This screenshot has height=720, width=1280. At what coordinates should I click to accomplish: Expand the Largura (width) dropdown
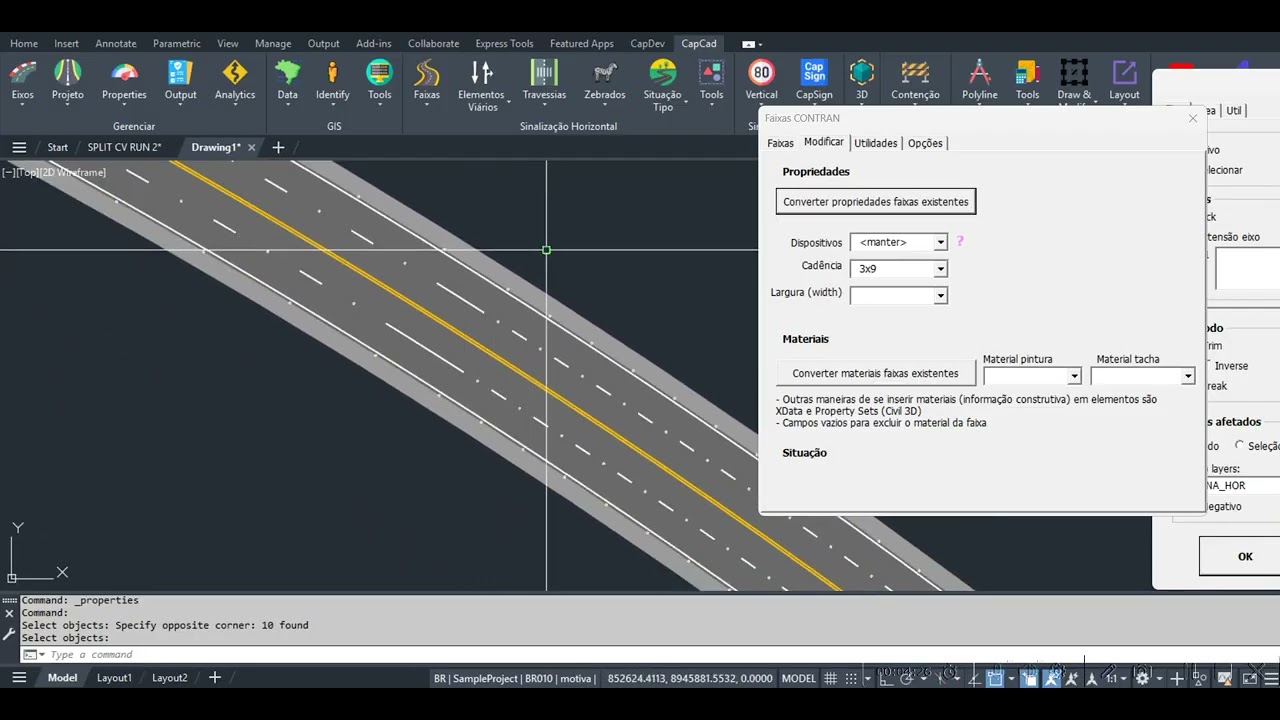940,296
